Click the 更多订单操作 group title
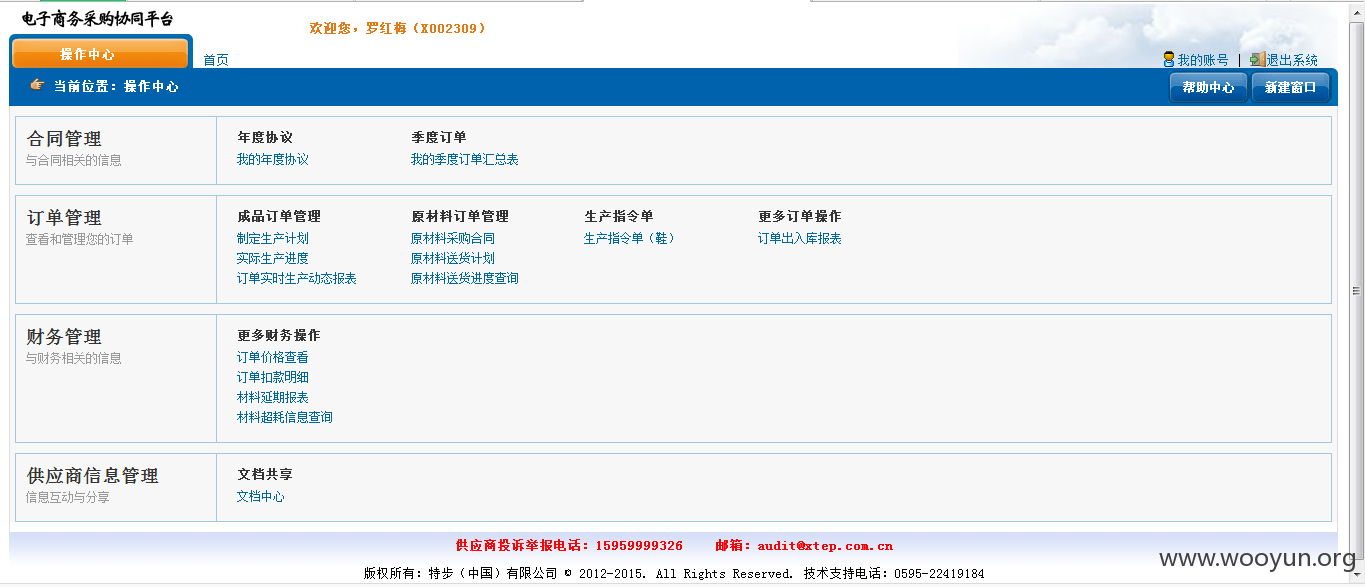The image size is (1365, 587). pyautogui.click(x=799, y=217)
